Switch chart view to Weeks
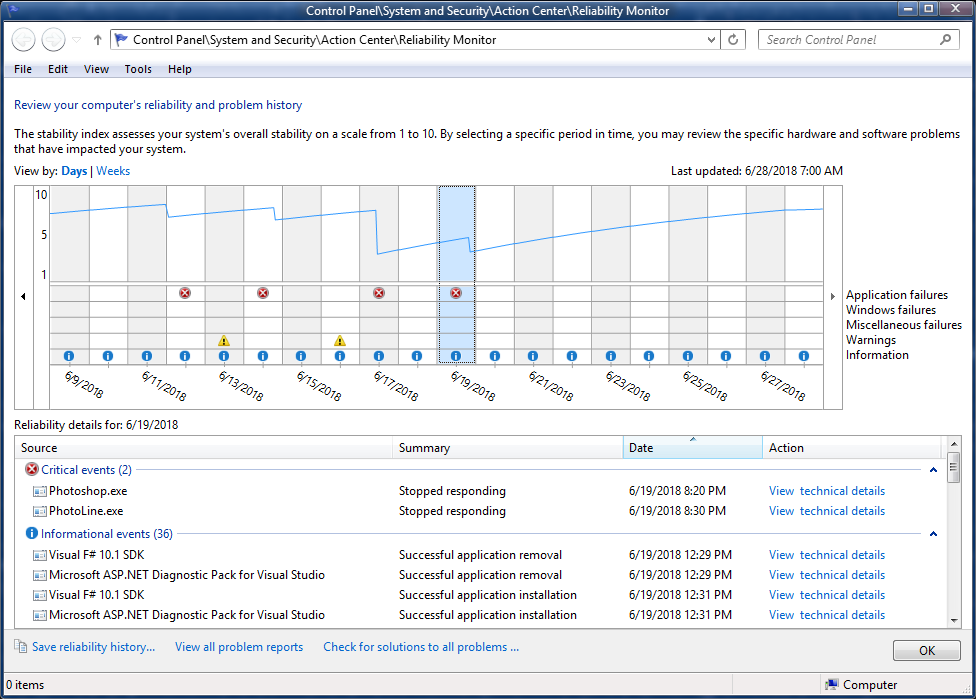Image resolution: width=976 pixels, height=699 pixels. click(x=113, y=171)
